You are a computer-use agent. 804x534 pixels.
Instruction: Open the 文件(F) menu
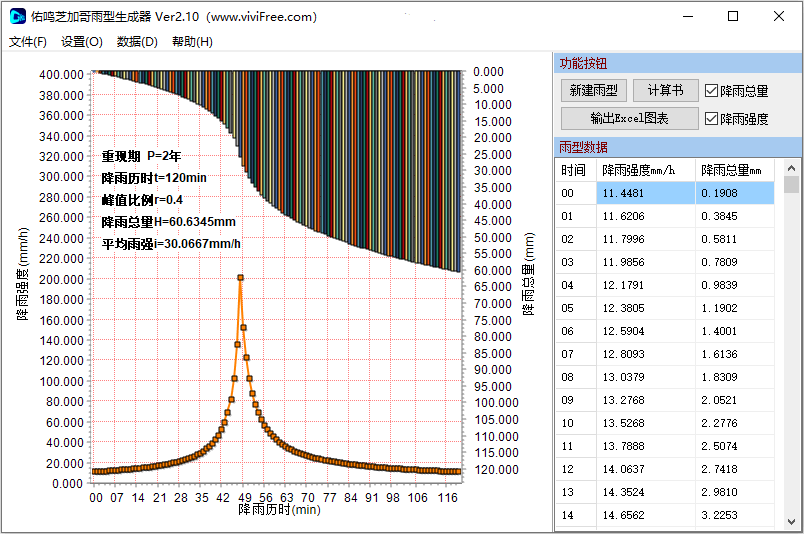click(x=28, y=42)
